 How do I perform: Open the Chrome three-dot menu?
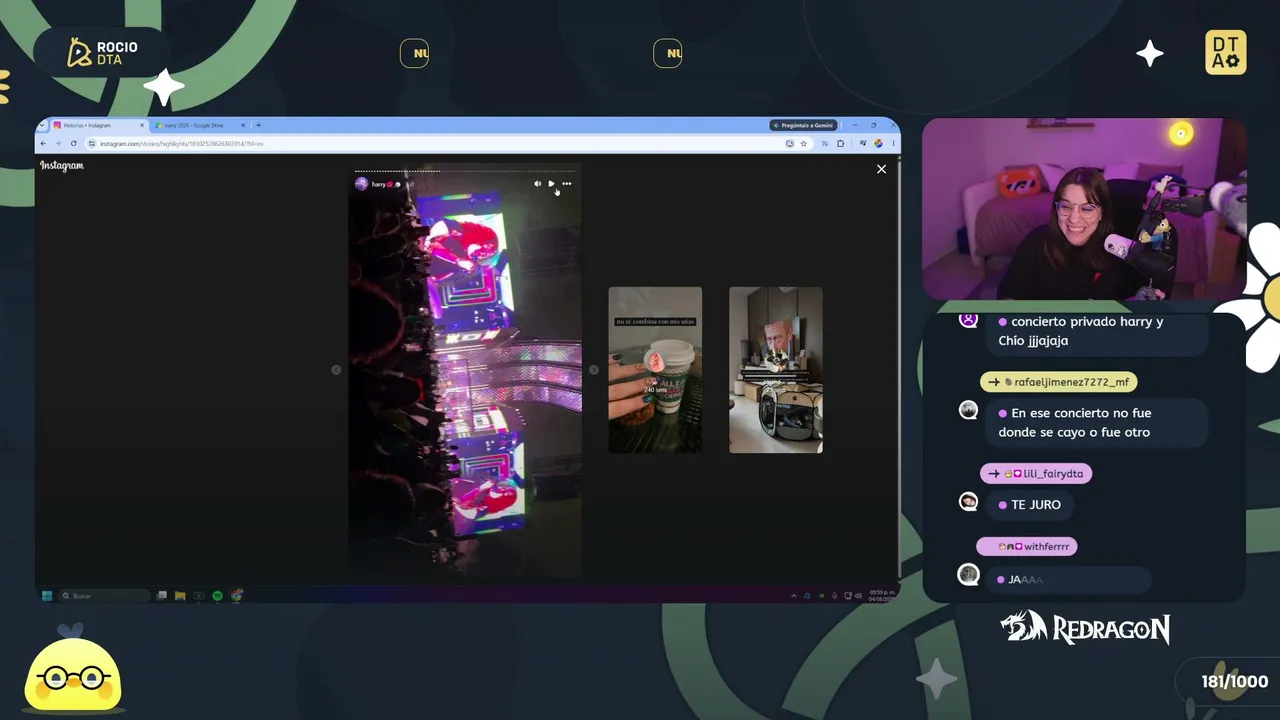[x=893, y=144]
